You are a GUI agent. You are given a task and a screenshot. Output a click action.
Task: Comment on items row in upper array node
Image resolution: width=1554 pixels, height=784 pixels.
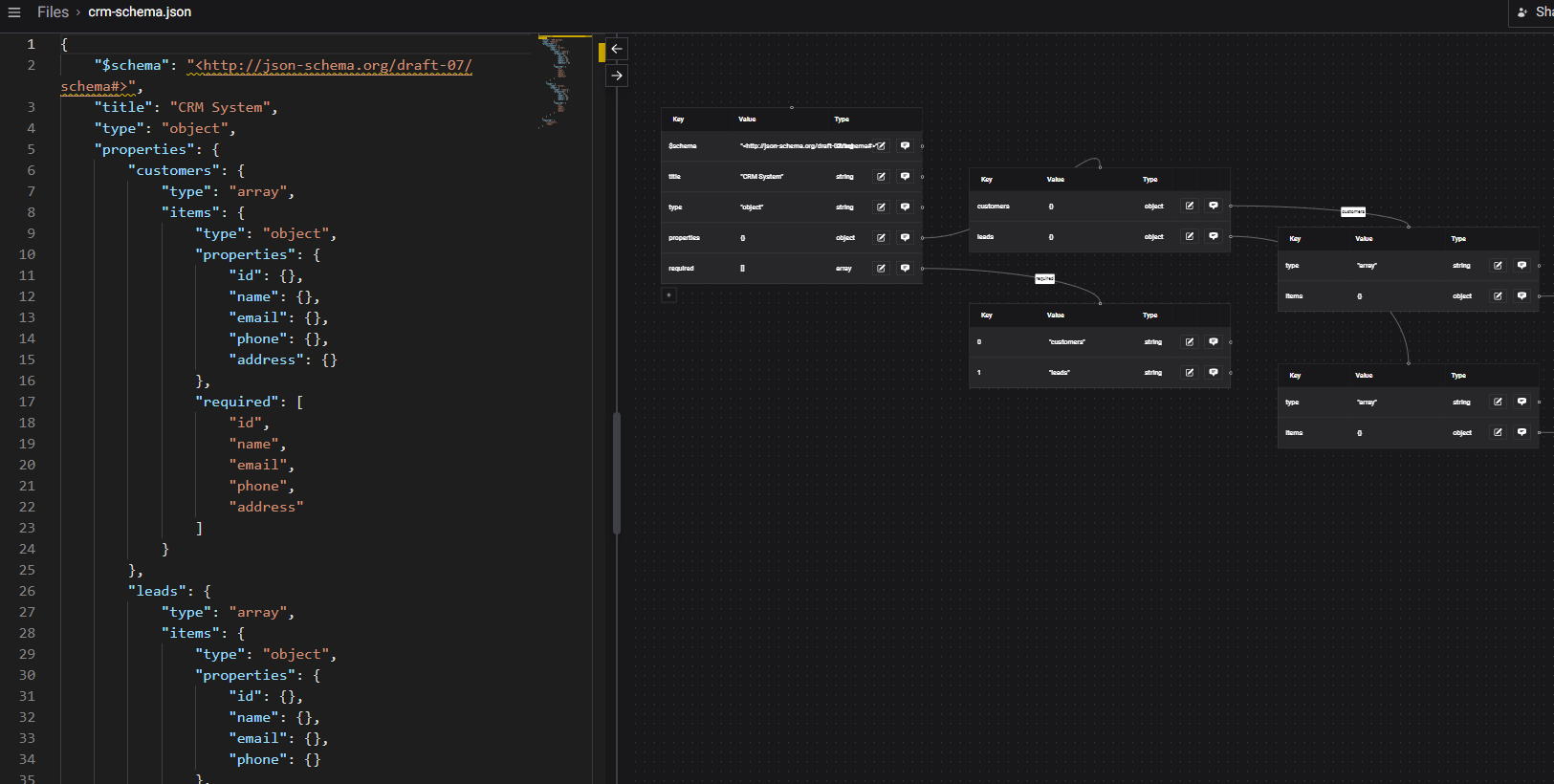[1522, 296]
